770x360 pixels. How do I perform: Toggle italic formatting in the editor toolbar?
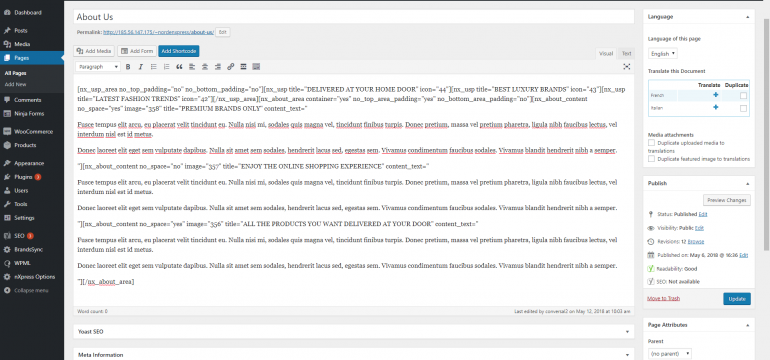(140, 67)
